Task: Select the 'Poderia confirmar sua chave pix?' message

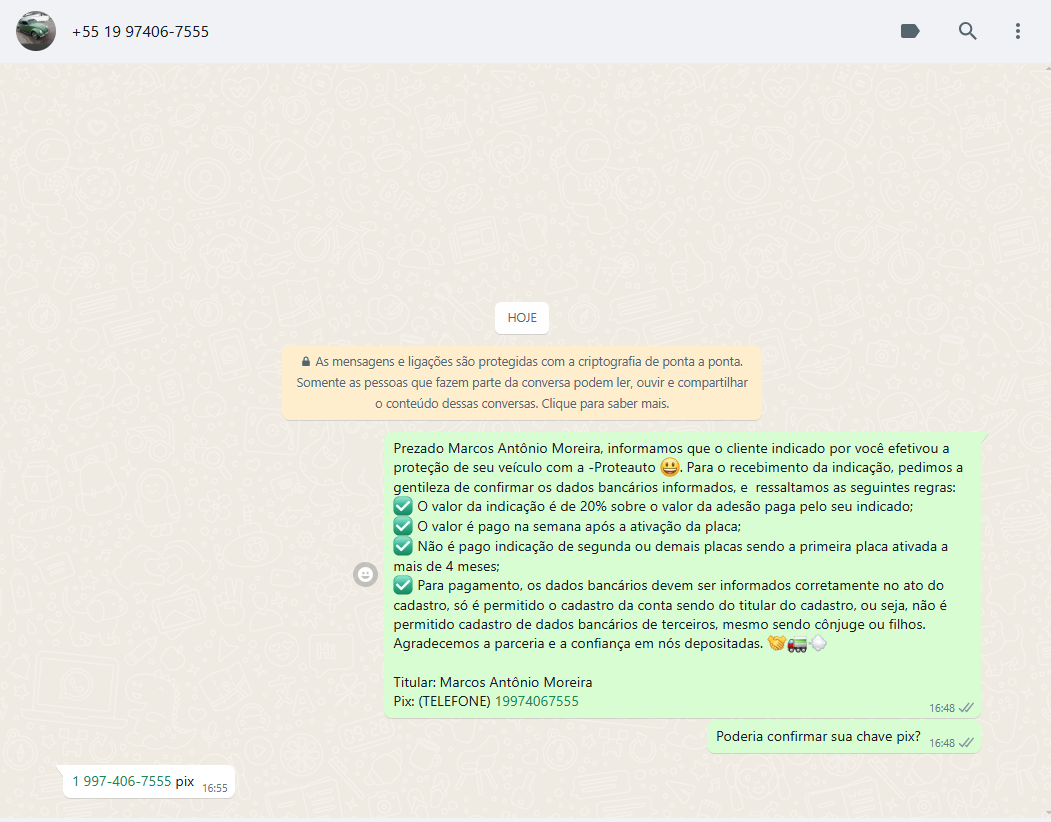Action: (x=818, y=737)
